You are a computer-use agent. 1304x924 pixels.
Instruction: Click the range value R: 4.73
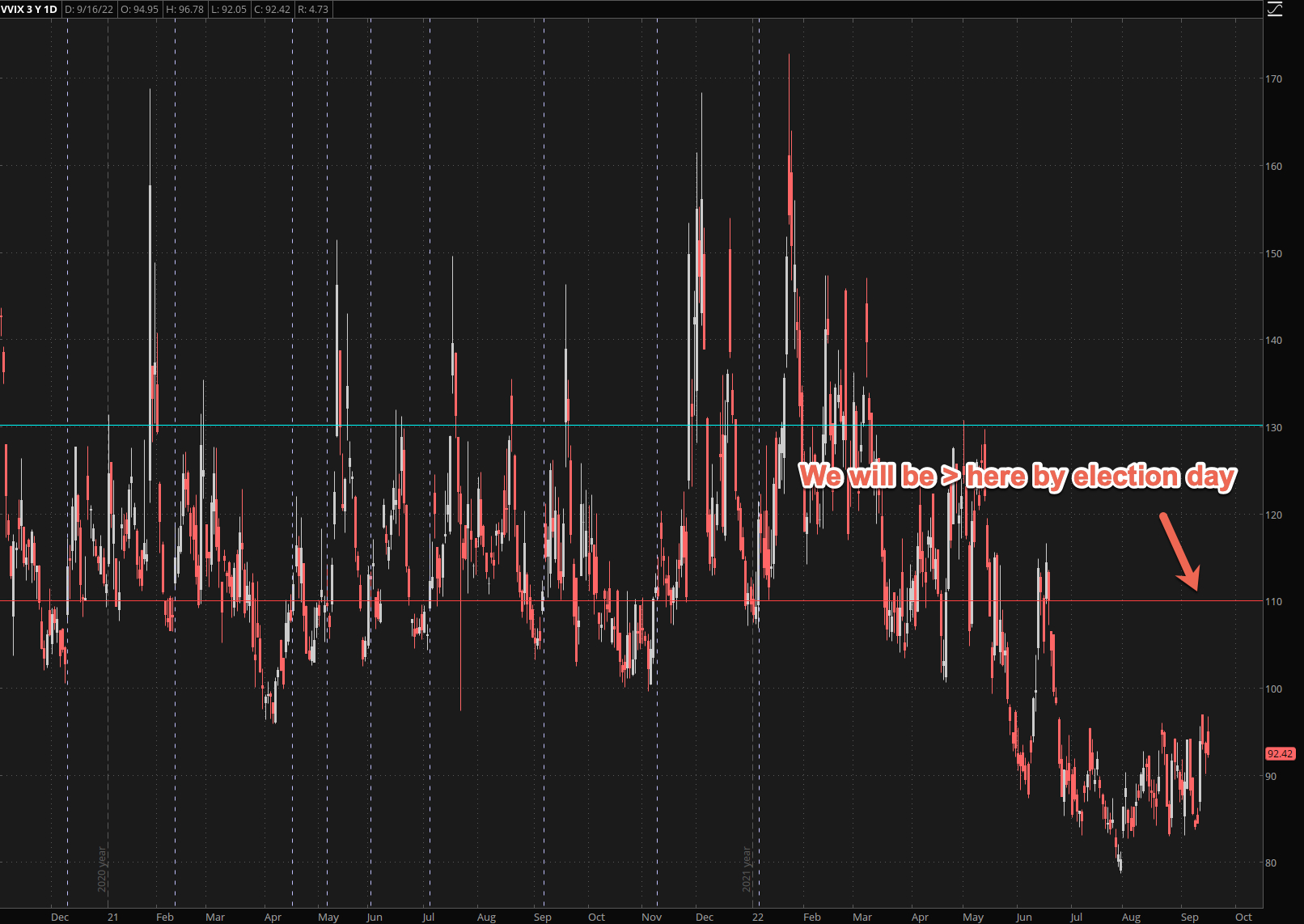point(313,10)
